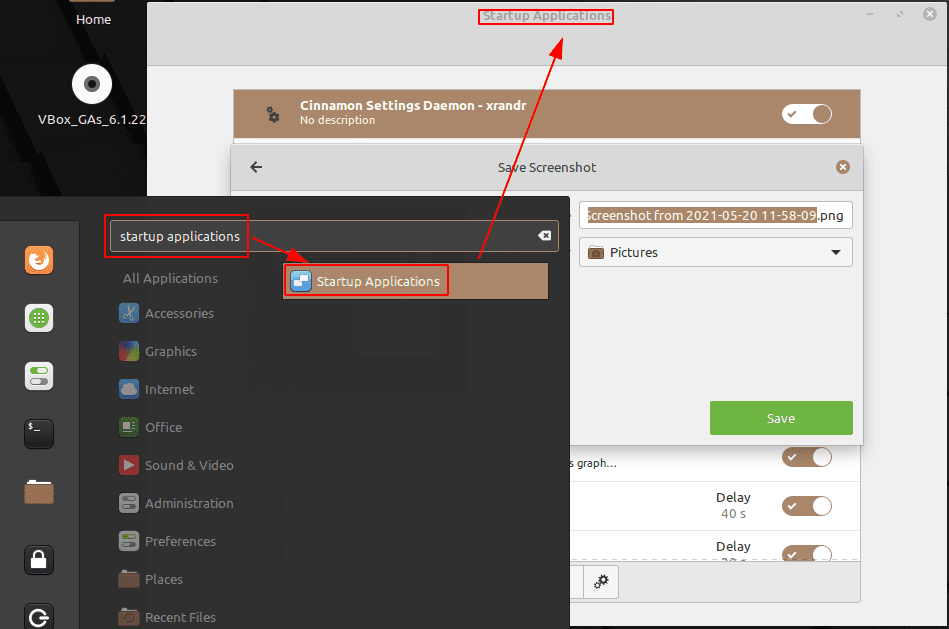Select the Office category
This screenshot has height=629, width=949.
tap(151, 427)
